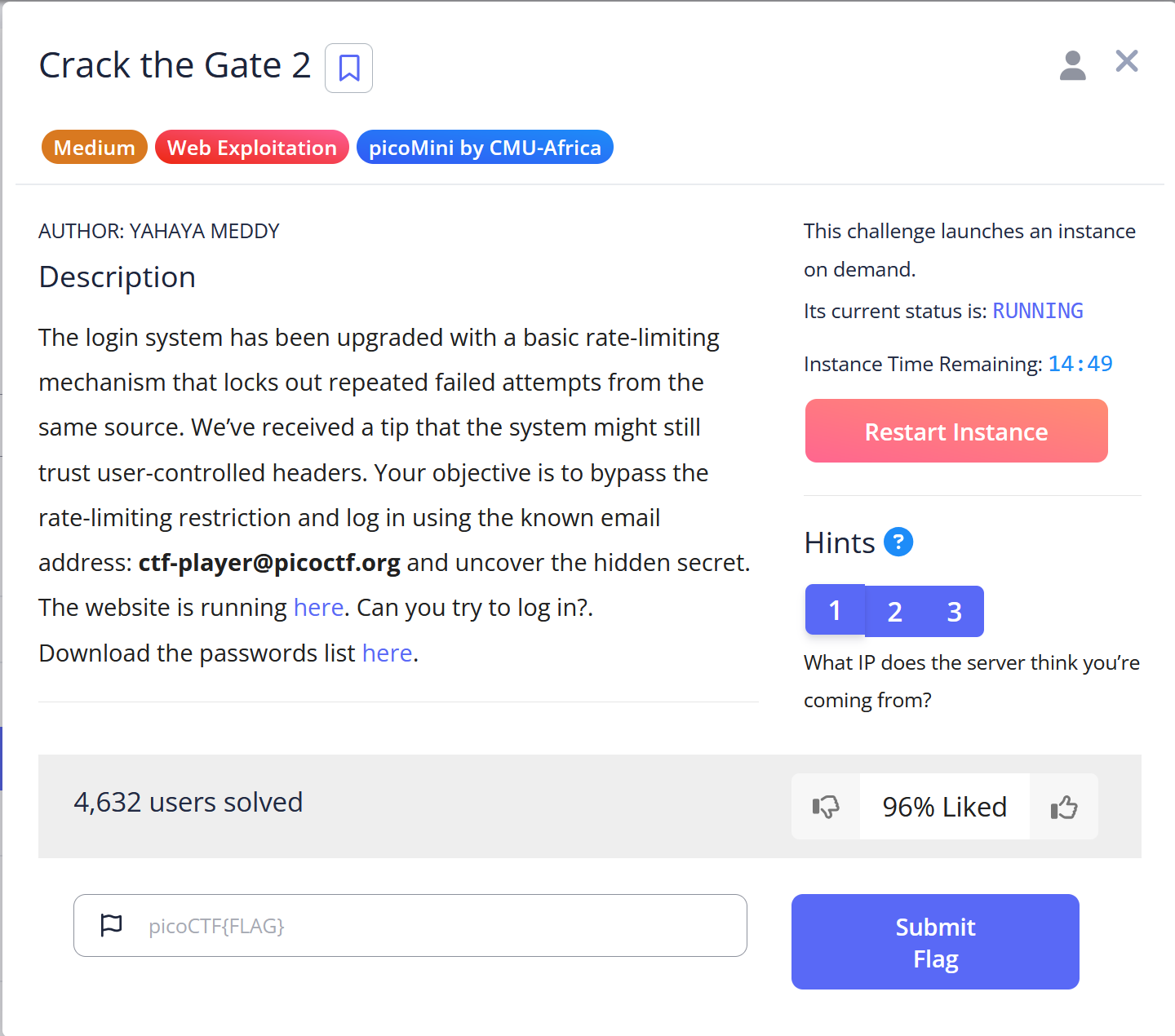Click the Instance Time Remaining countdown
1175x1036 pixels.
[1080, 364]
